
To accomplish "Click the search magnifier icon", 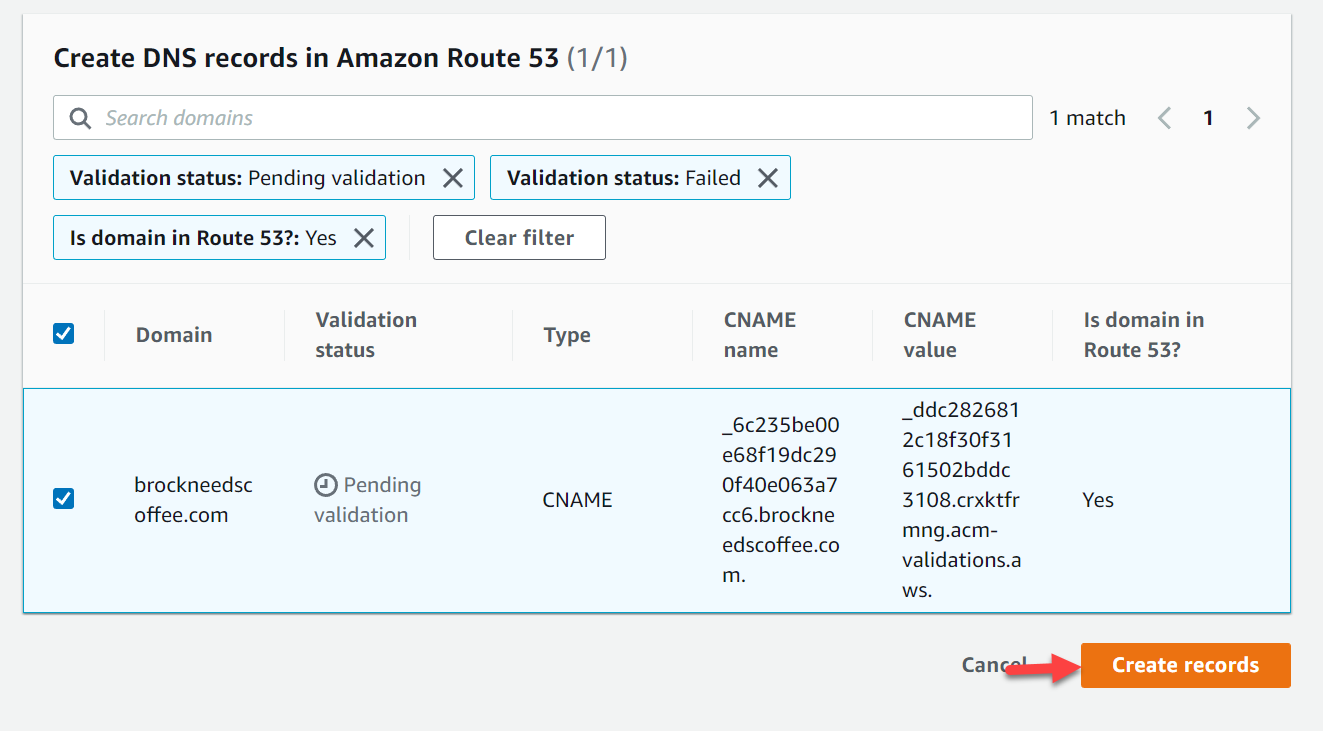I will coord(80,118).
